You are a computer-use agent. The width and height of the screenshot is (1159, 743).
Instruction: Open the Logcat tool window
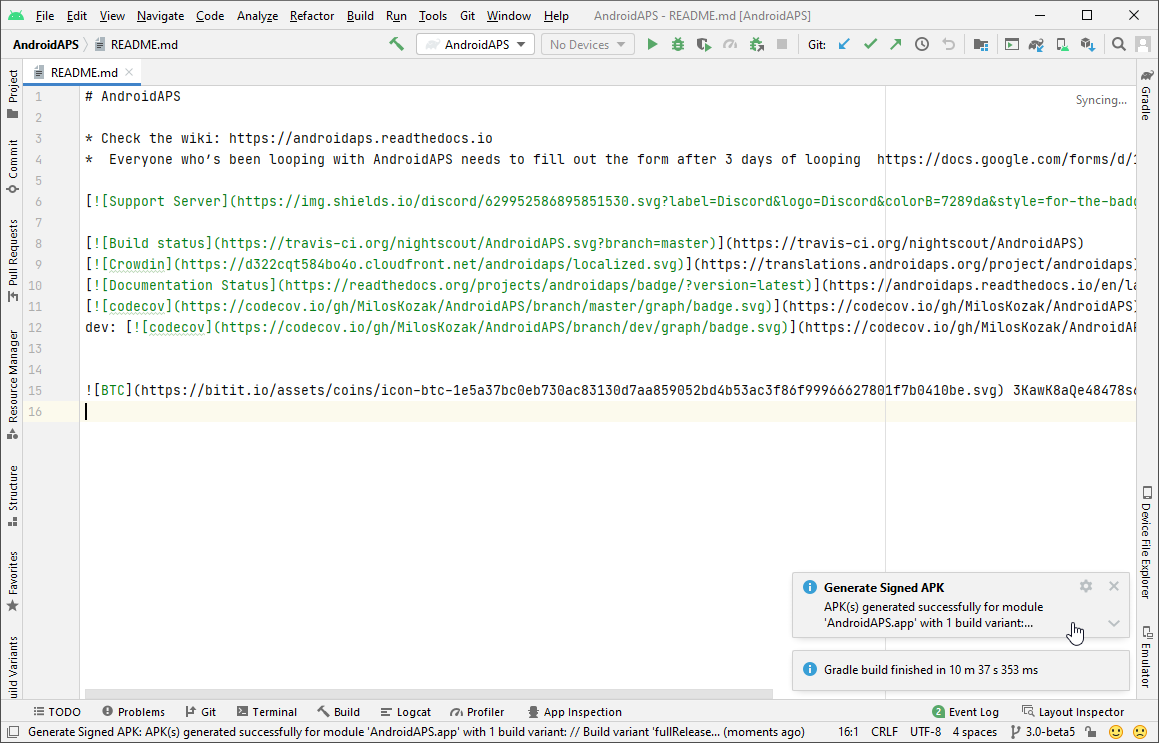[x=405, y=712]
